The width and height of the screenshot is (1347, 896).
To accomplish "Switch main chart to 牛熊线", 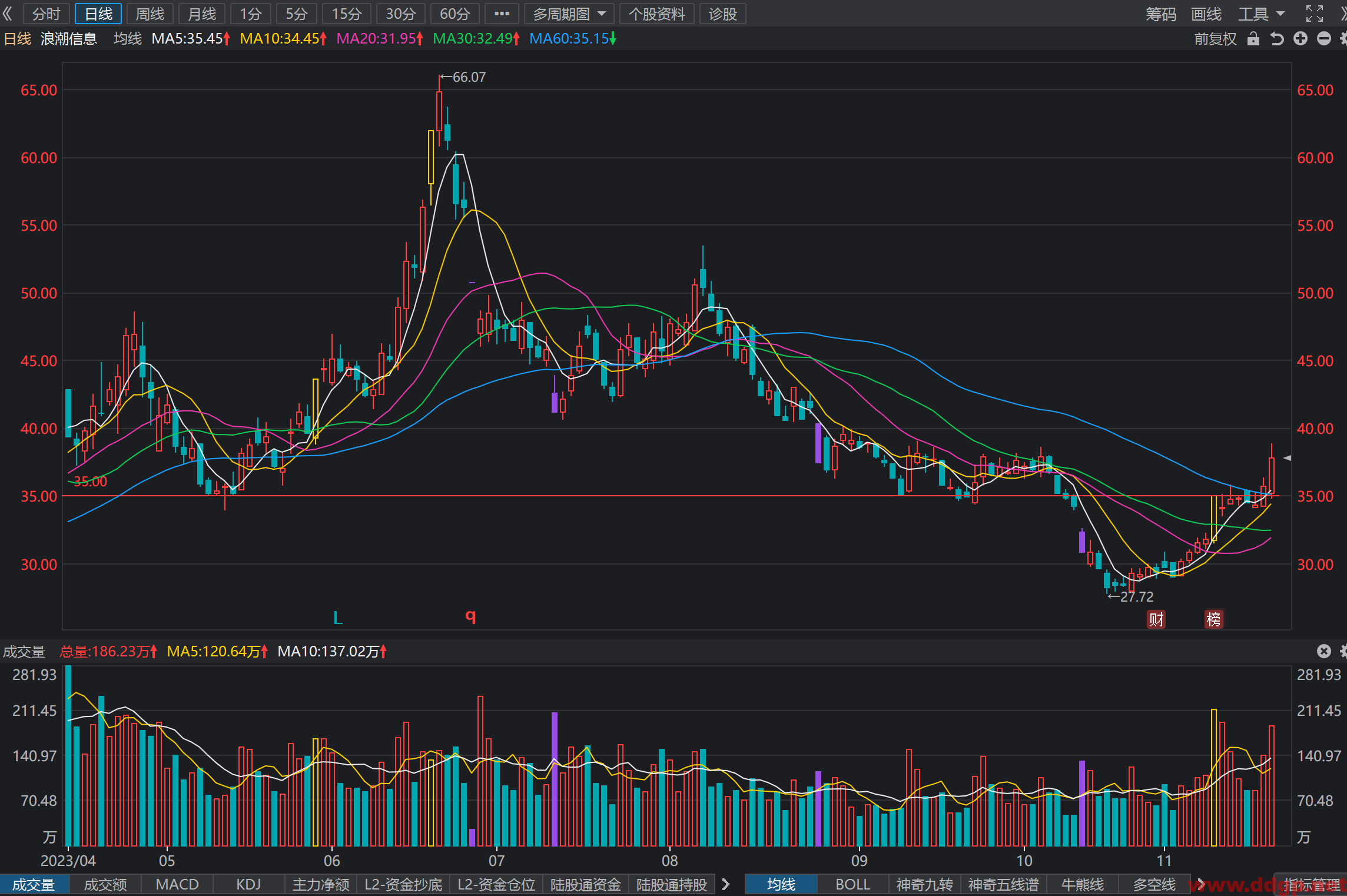I will tap(1083, 884).
